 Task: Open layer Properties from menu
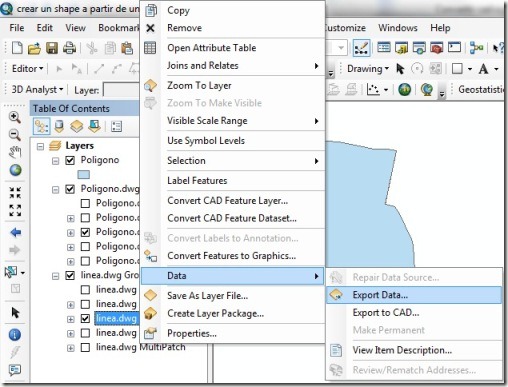[232, 333]
